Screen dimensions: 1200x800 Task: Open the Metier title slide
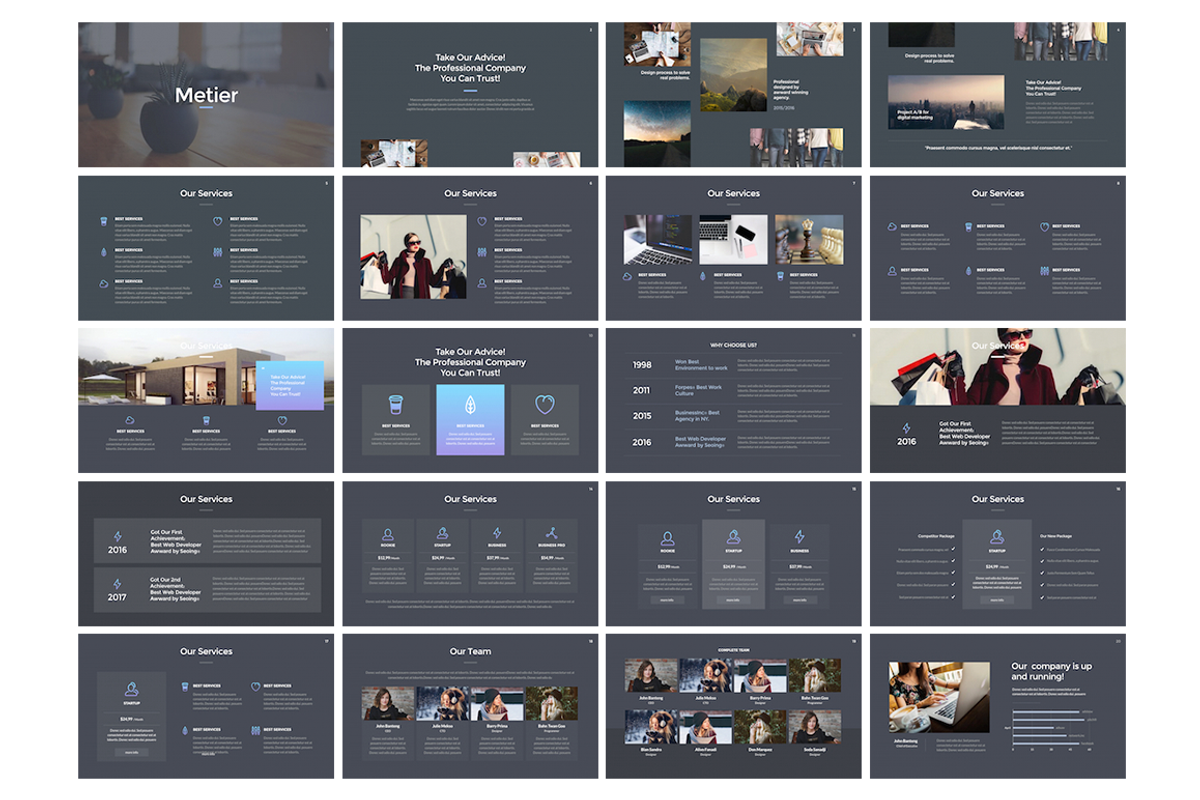pyautogui.click(x=206, y=95)
